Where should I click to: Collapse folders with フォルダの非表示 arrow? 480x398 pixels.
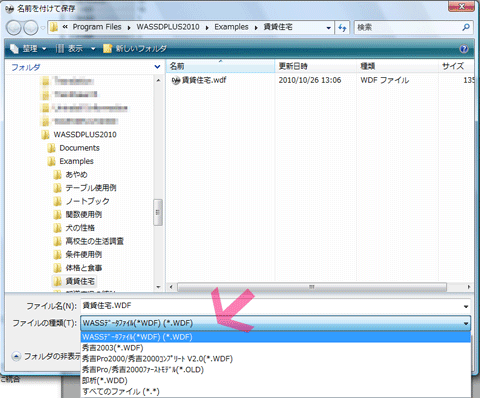16,356
